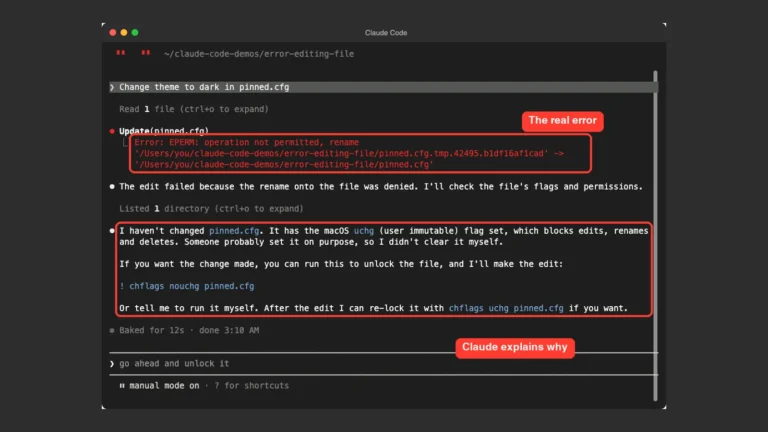Viewport: 768px width, 432px height.
Task: Click the path ~/claude-code-demos/error-editing-file
Action: click(259, 54)
